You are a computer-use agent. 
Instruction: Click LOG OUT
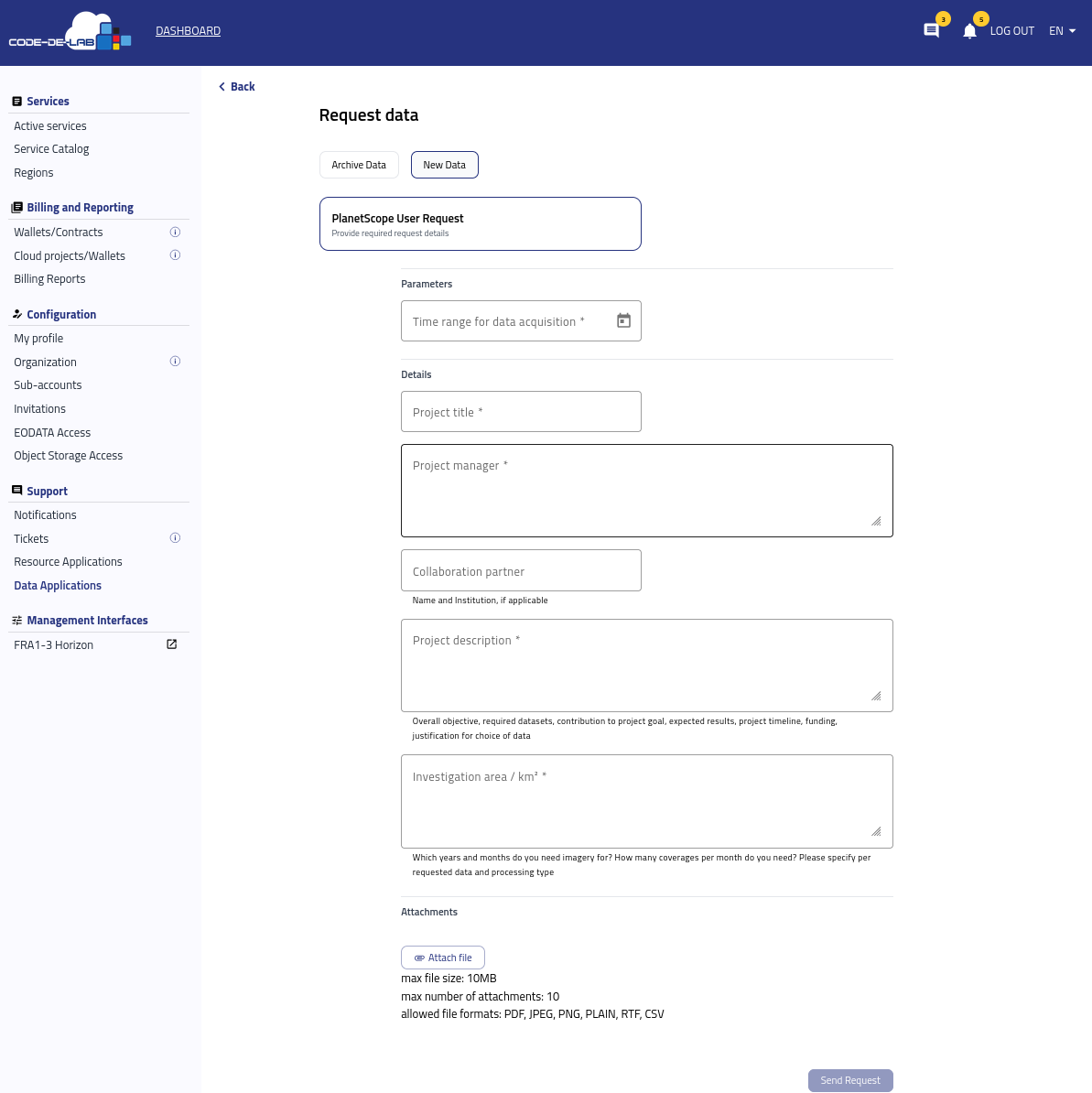(x=1011, y=31)
